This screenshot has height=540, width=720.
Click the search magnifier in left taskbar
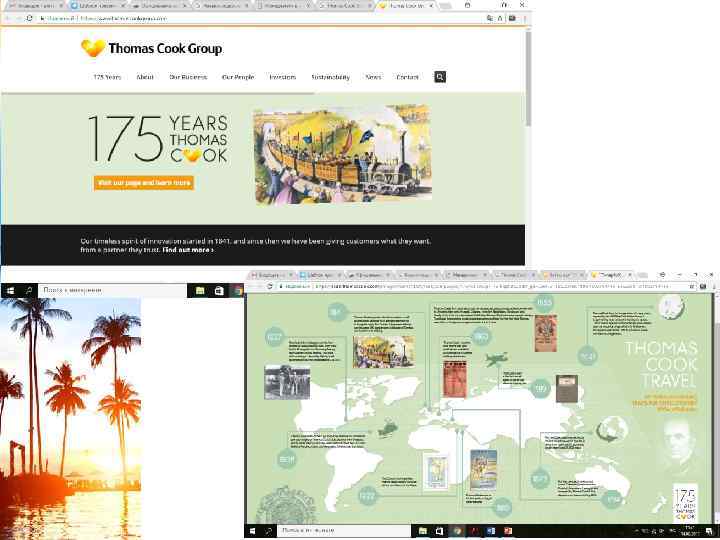[x=29, y=290]
